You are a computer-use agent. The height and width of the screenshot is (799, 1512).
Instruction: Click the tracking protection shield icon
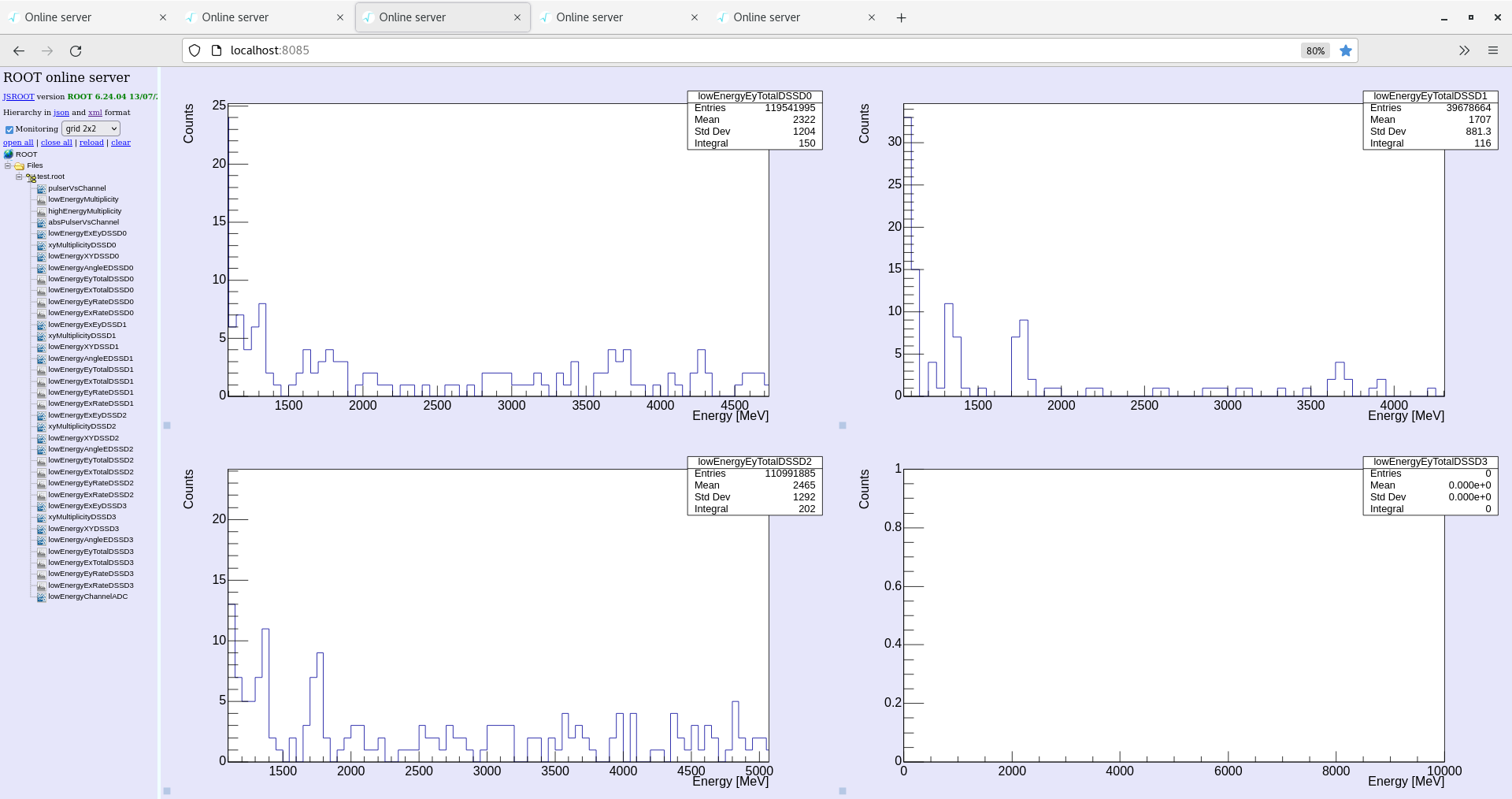(194, 50)
